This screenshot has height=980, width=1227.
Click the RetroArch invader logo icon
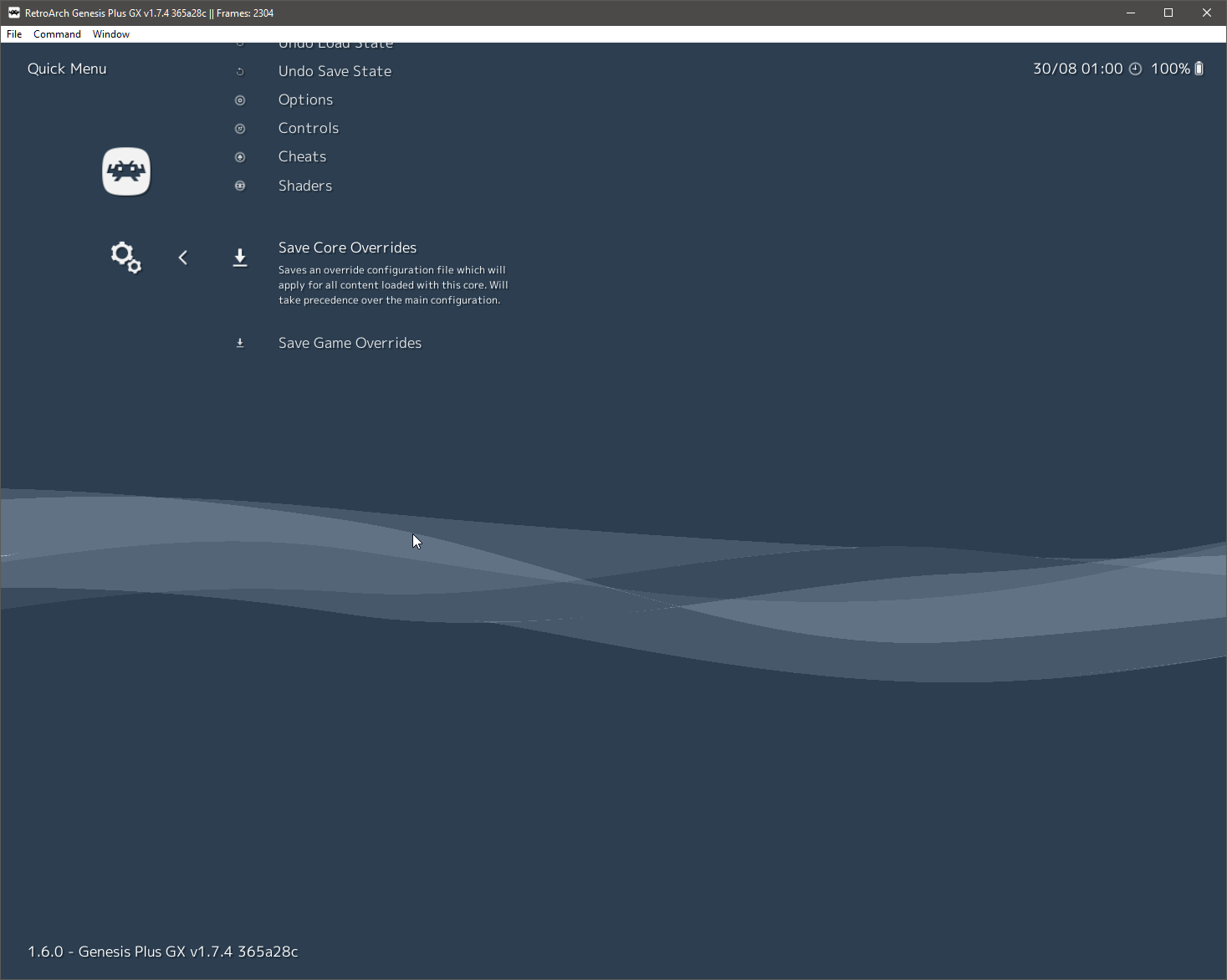pos(126,171)
